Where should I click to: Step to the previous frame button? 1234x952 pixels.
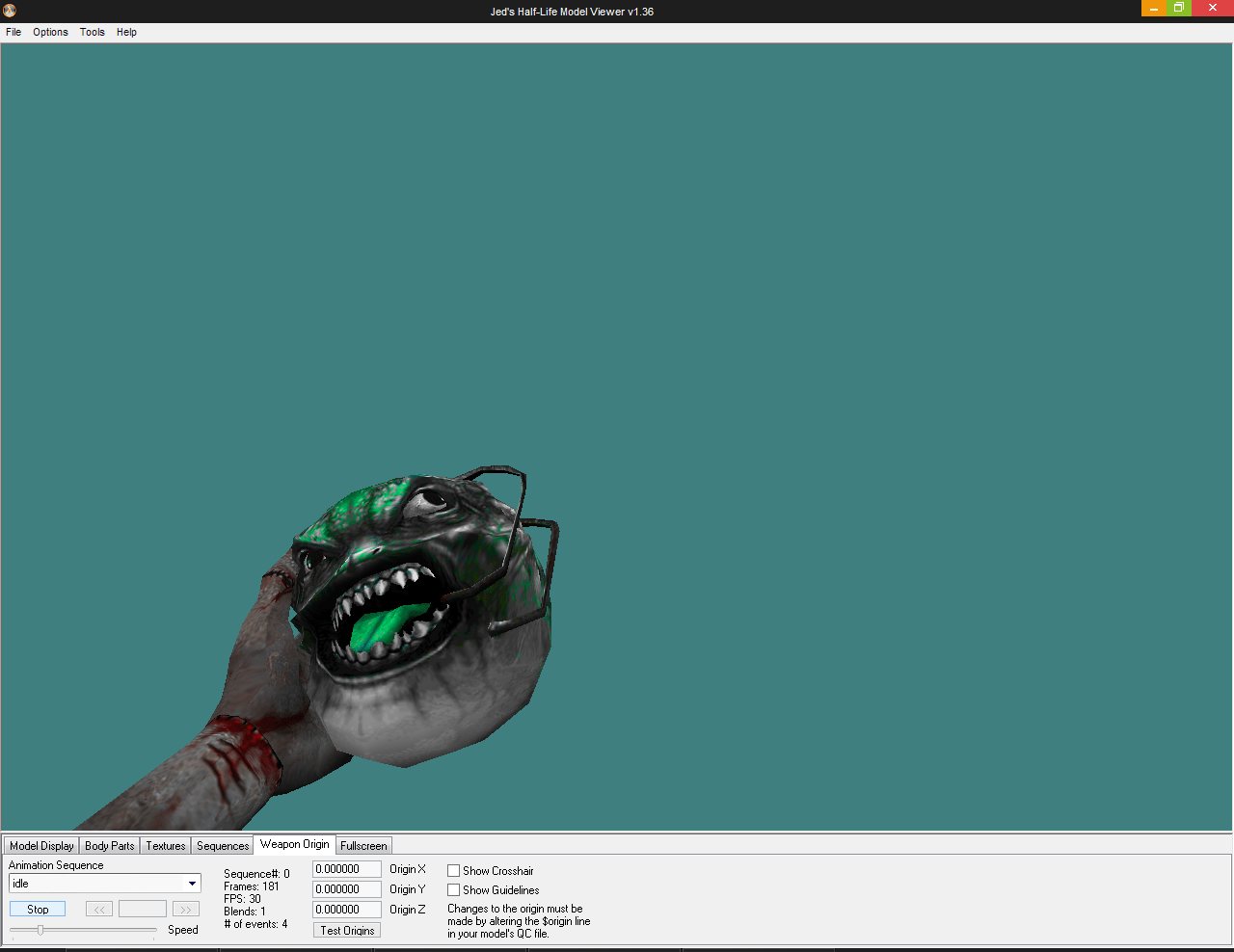pos(99,910)
